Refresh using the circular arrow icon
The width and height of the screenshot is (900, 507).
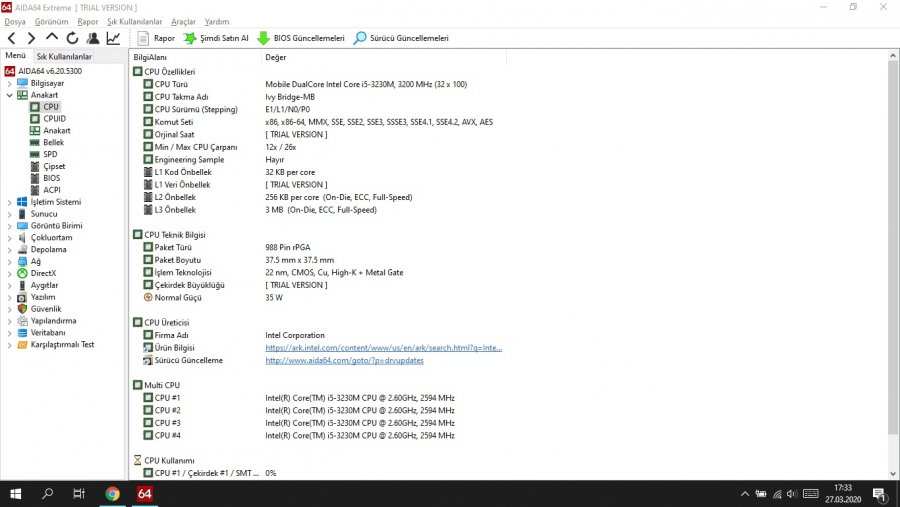(72, 38)
